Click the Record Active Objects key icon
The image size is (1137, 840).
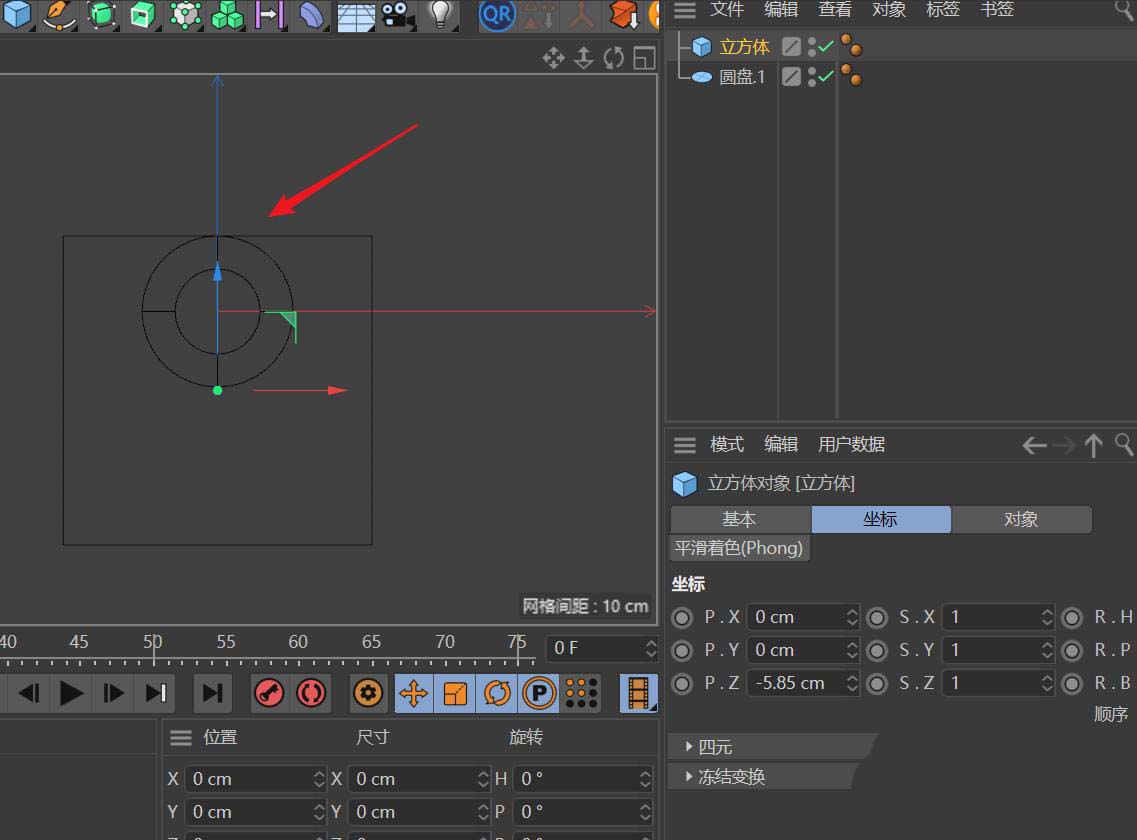(268, 692)
